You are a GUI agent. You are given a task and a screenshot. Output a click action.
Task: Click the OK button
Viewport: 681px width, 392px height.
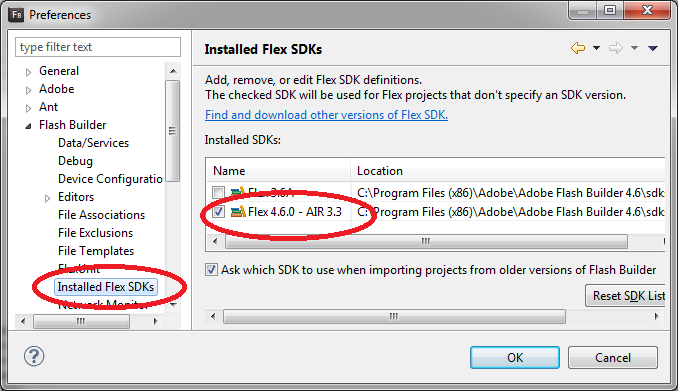515,357
